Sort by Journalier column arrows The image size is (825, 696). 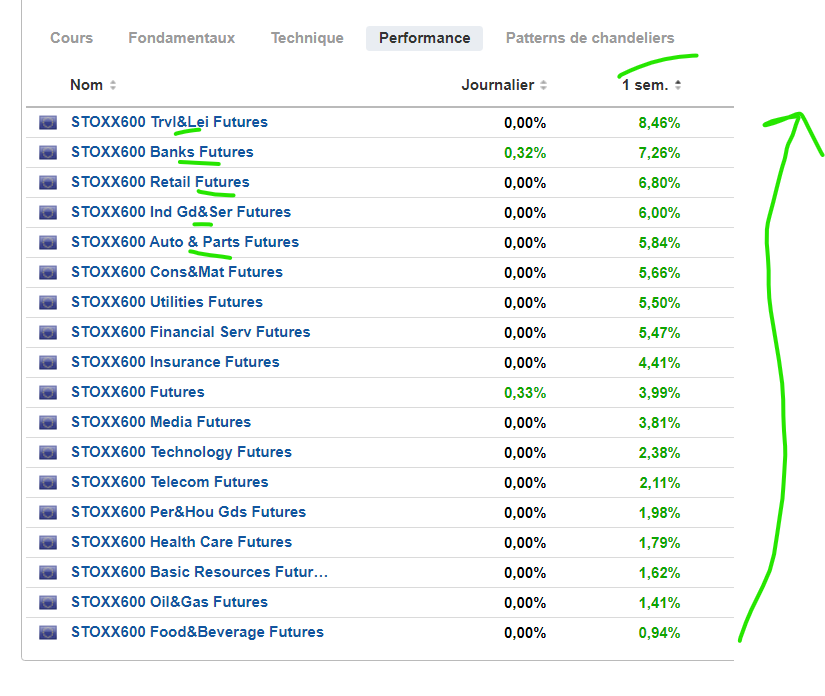(x=544, y=85)
